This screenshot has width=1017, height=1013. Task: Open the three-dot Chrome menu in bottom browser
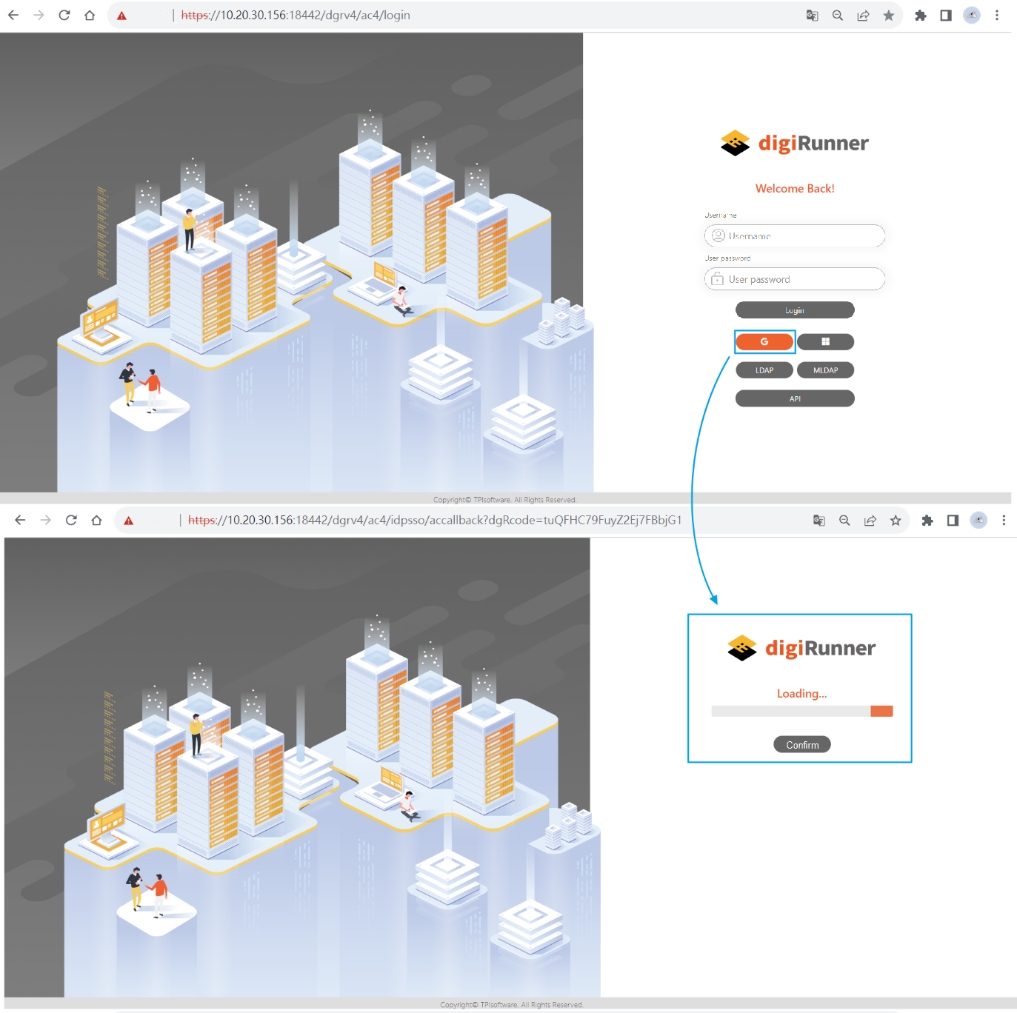(1003, 520)
